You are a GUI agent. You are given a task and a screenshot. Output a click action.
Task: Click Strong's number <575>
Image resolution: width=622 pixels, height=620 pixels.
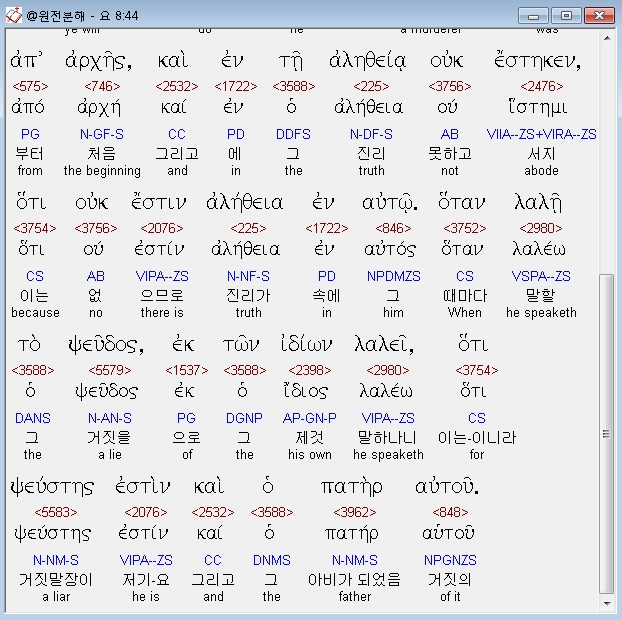click(x=30, y=86)
